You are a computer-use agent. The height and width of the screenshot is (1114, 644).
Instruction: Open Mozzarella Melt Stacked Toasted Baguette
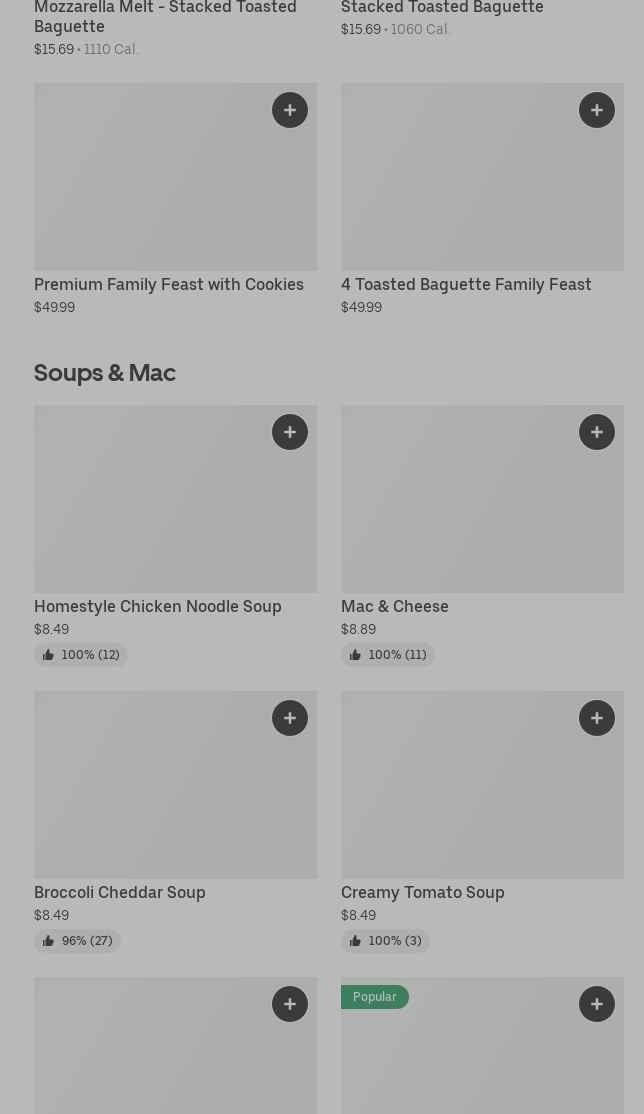(165, 17)
